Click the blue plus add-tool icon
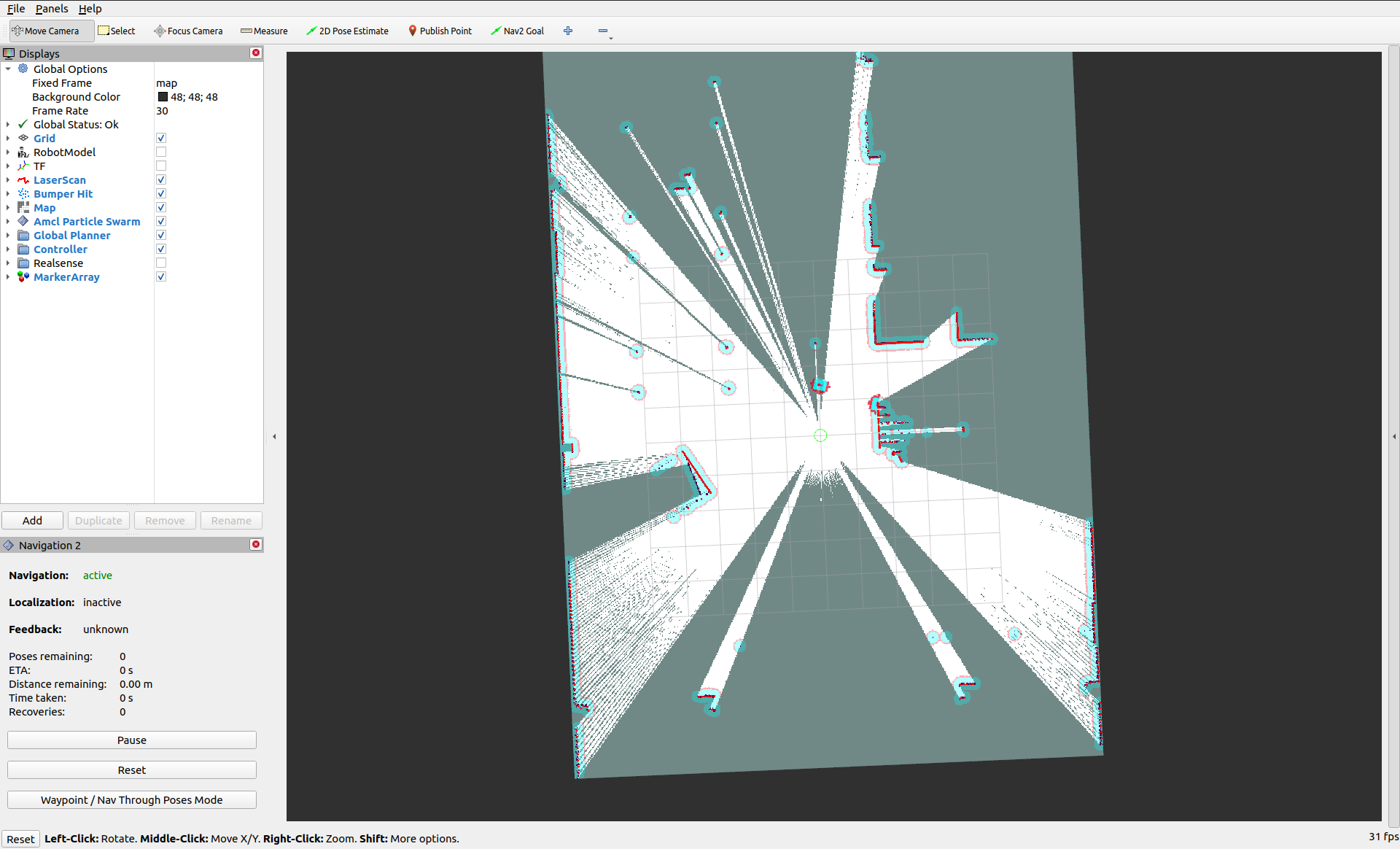The image size is (1400, 849). [568, 31]
